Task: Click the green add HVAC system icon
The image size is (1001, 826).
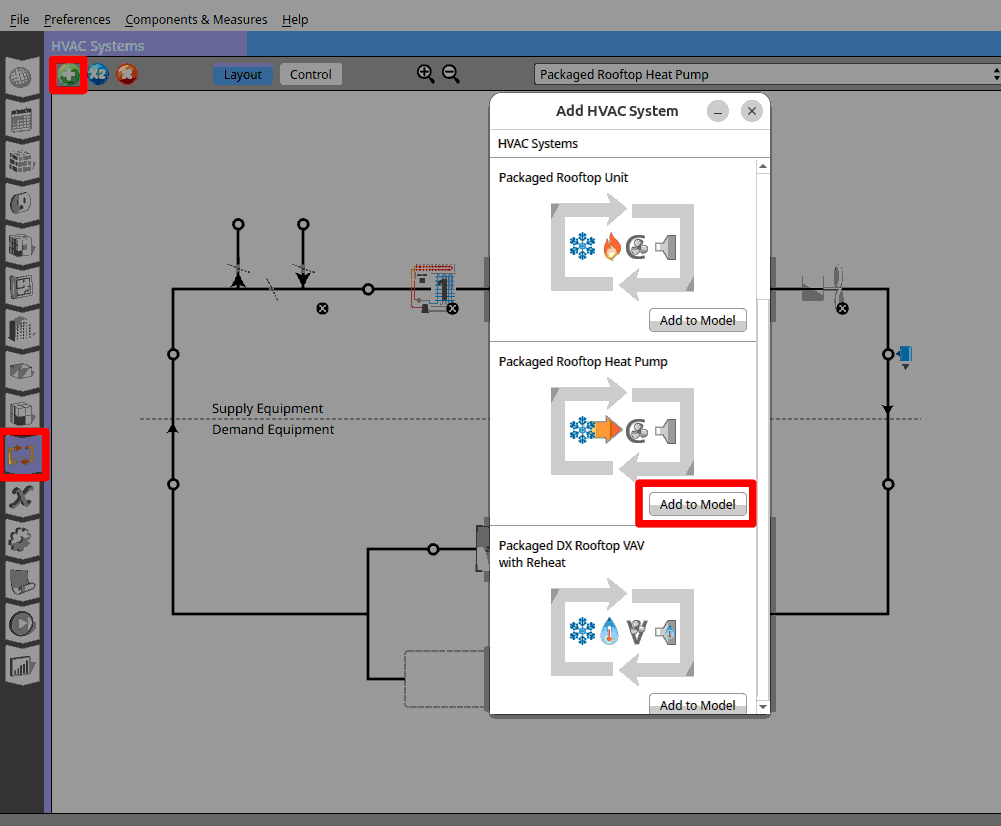Action: pos(68,74)
